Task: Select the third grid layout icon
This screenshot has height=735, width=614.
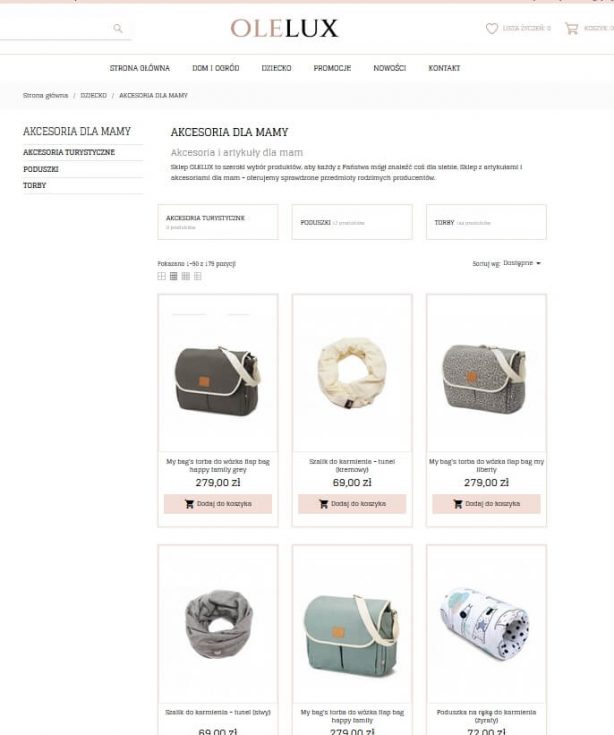Action: pyautogui.click(x=186, y=276)
